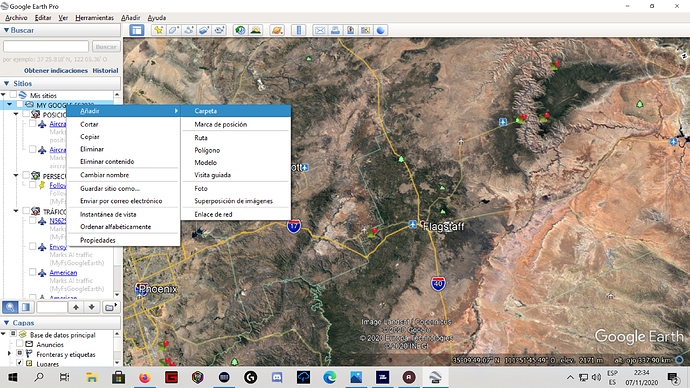Open the planet switcher icon
Screen dimensions: 690x388
tap(277, 30)
